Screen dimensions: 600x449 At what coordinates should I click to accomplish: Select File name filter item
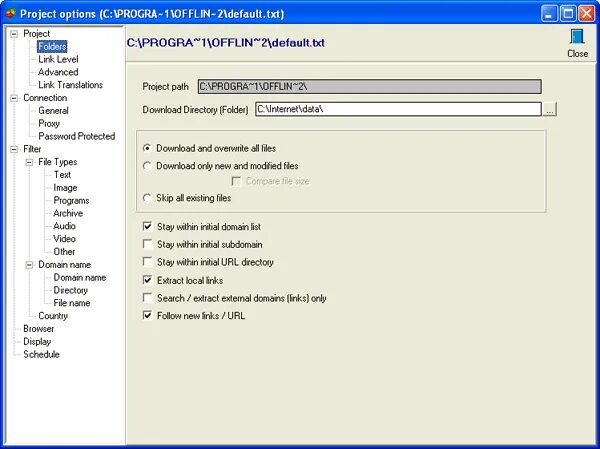pos(72,303)
